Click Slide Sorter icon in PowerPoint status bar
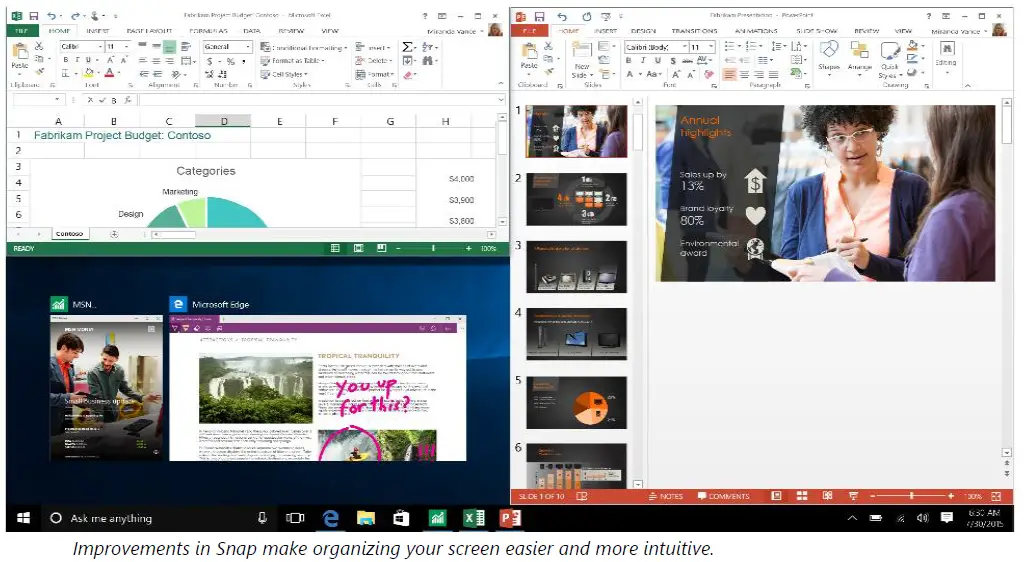 click(x=801, y=496)
